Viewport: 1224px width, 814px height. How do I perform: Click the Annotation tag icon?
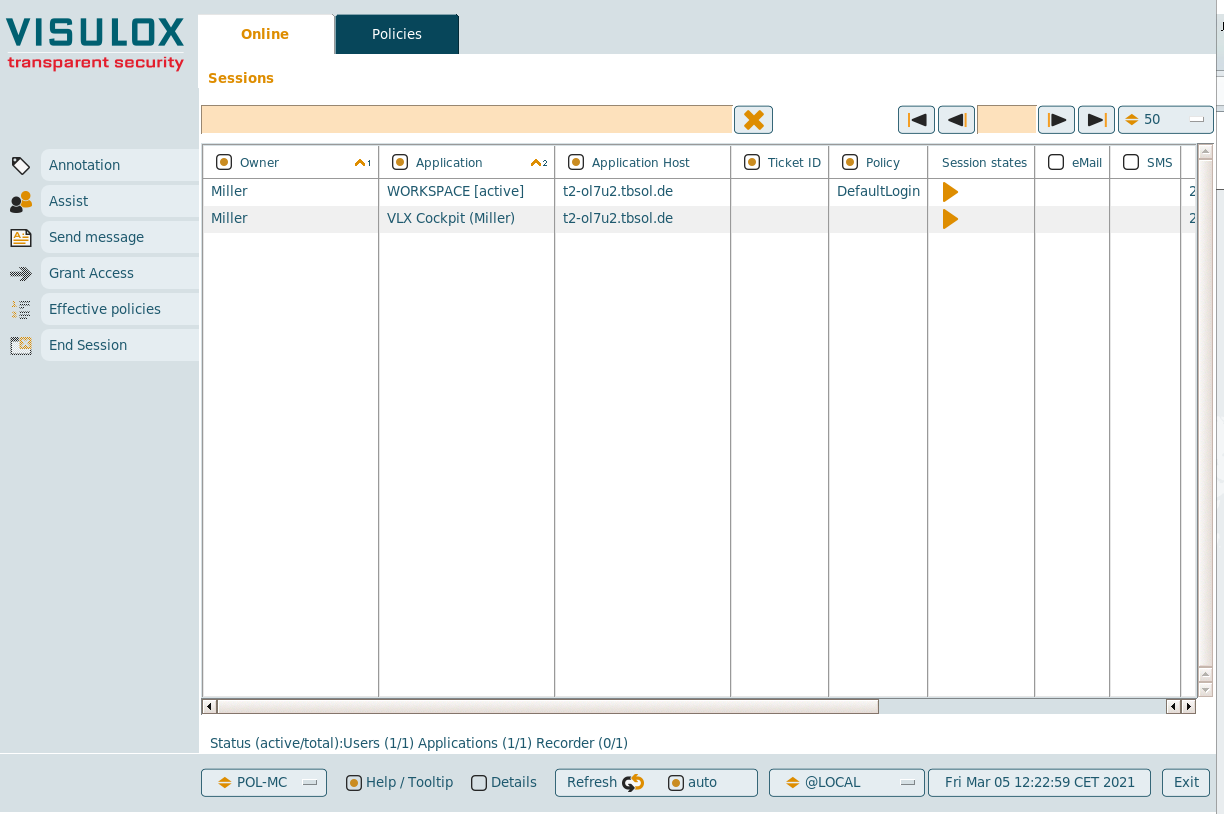(20, 165)
